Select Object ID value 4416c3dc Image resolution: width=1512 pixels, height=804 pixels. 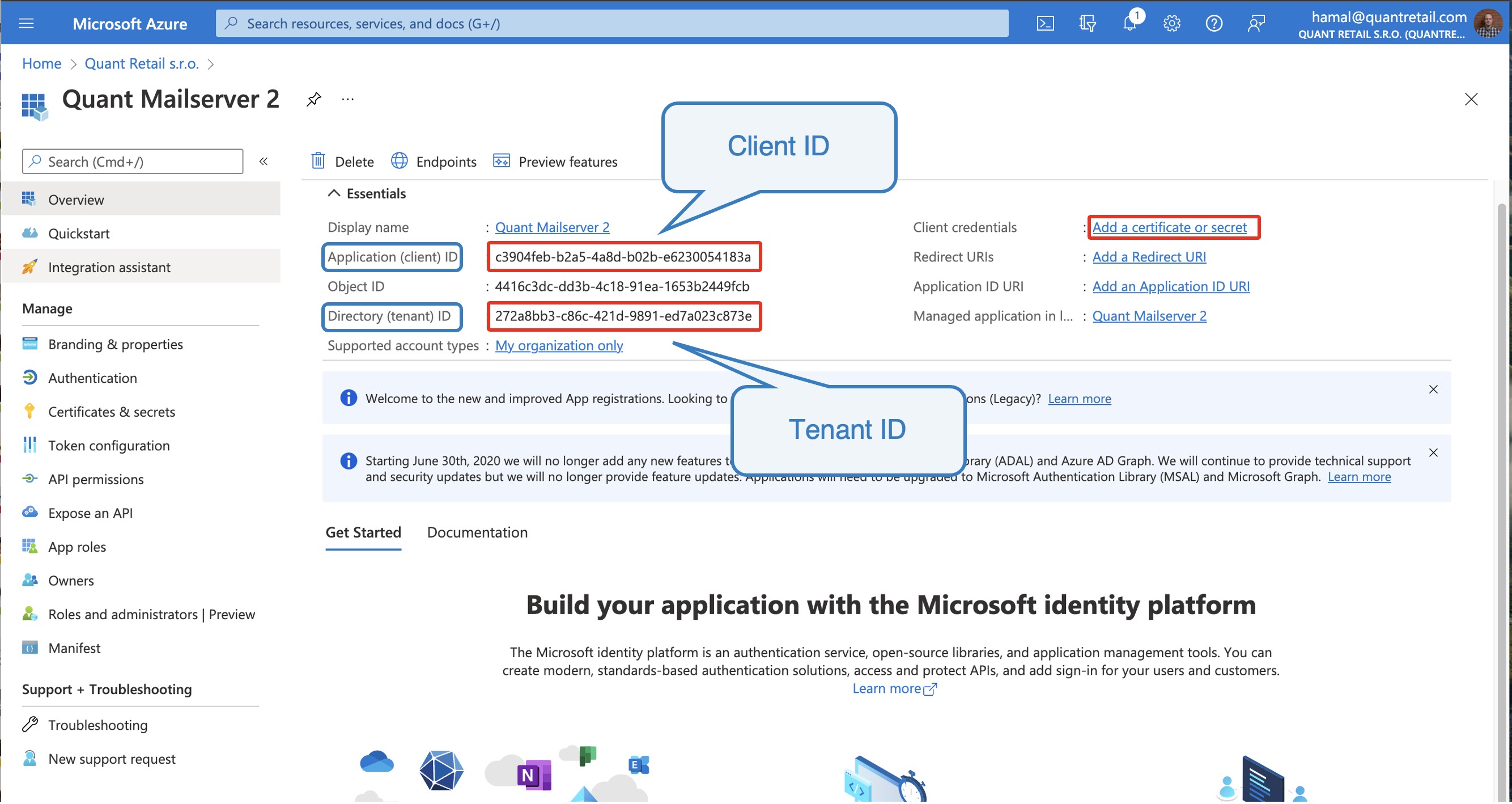point(622,286)
